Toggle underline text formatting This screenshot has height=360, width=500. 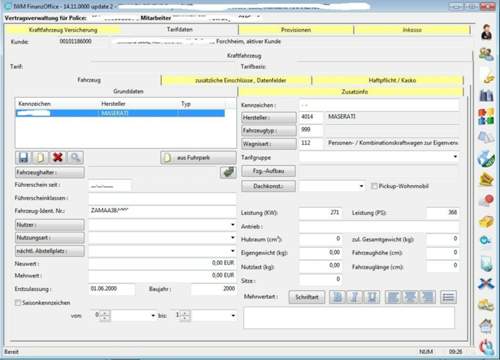click(x=372, y=297)
